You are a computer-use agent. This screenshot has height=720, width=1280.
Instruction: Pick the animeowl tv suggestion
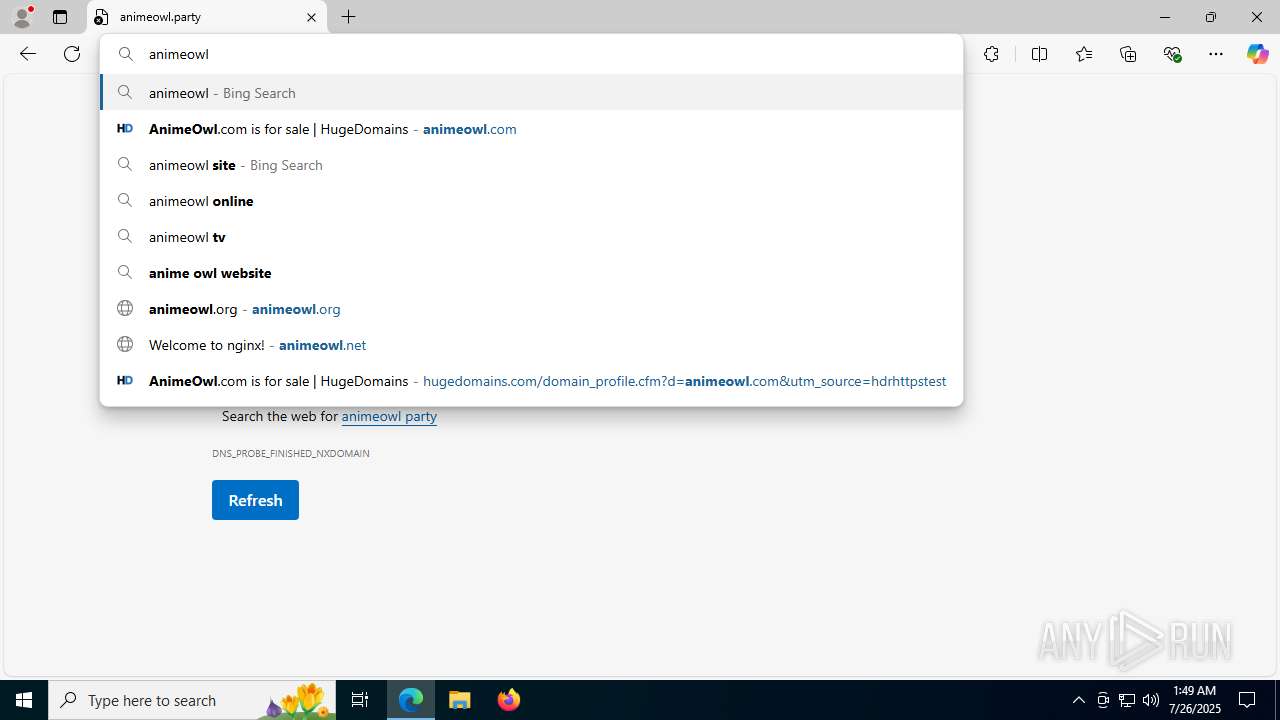point(531,237)
